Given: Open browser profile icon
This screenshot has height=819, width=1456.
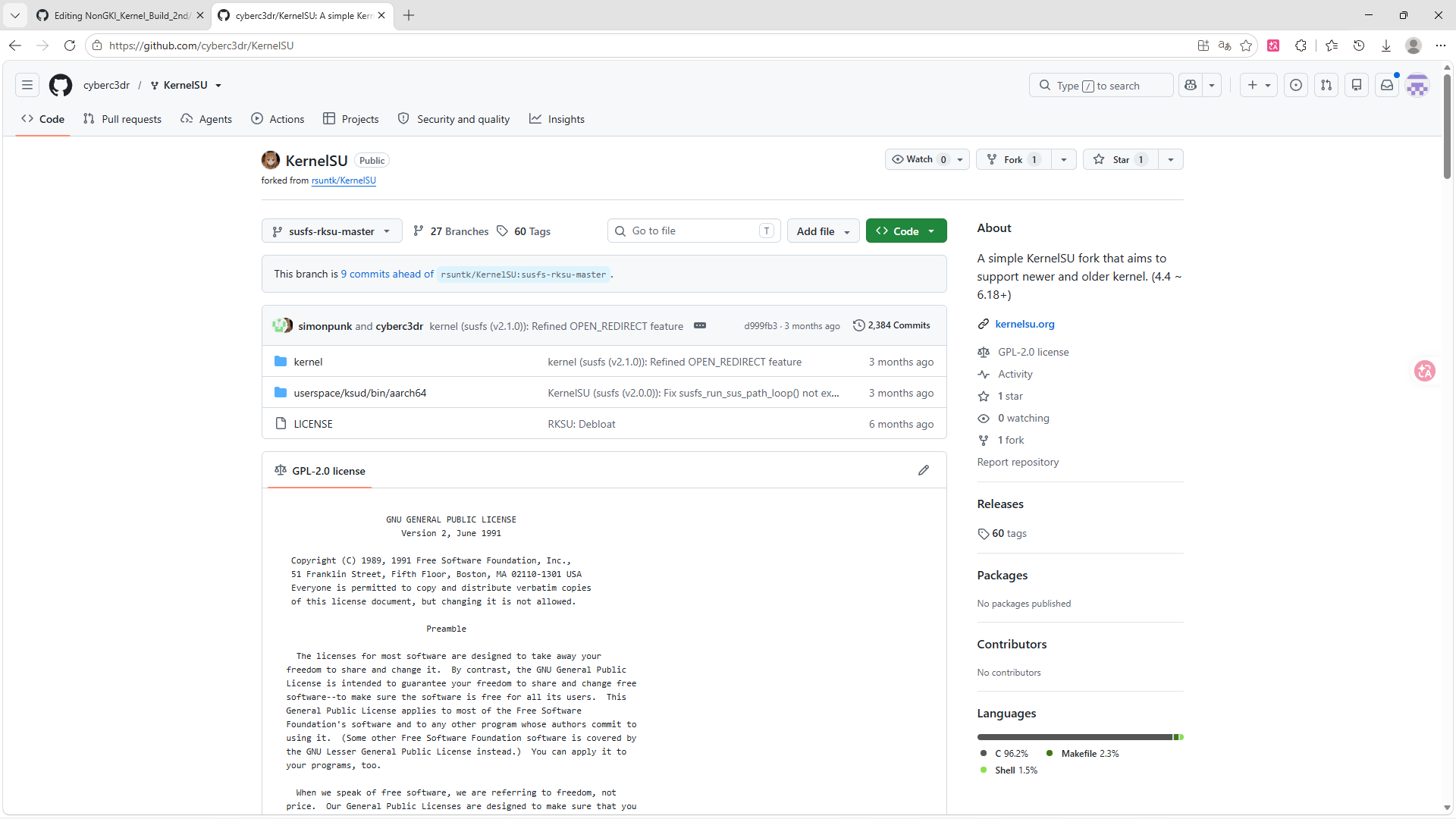Looking at the screenshot, I should [1414, 45].
